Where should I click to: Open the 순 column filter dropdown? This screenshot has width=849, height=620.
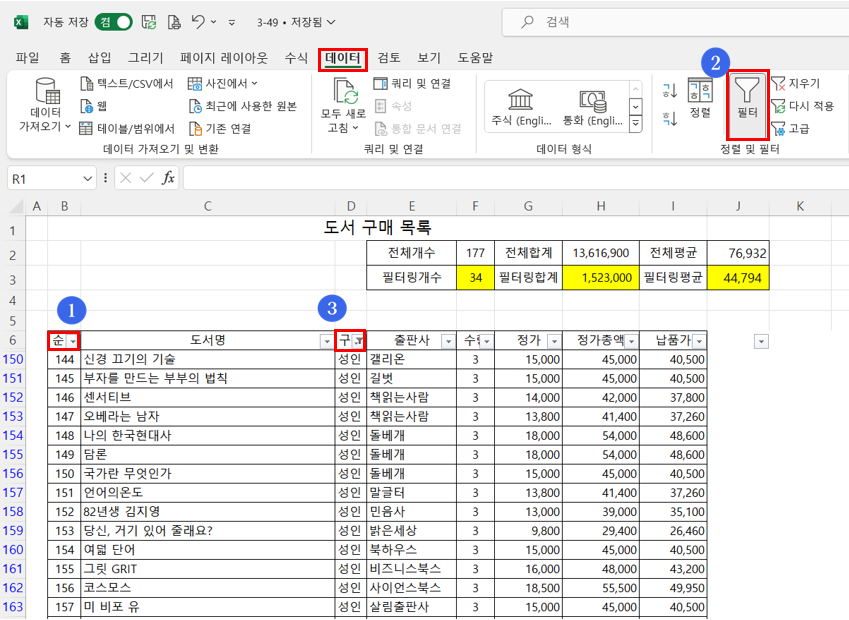point(73,342)
